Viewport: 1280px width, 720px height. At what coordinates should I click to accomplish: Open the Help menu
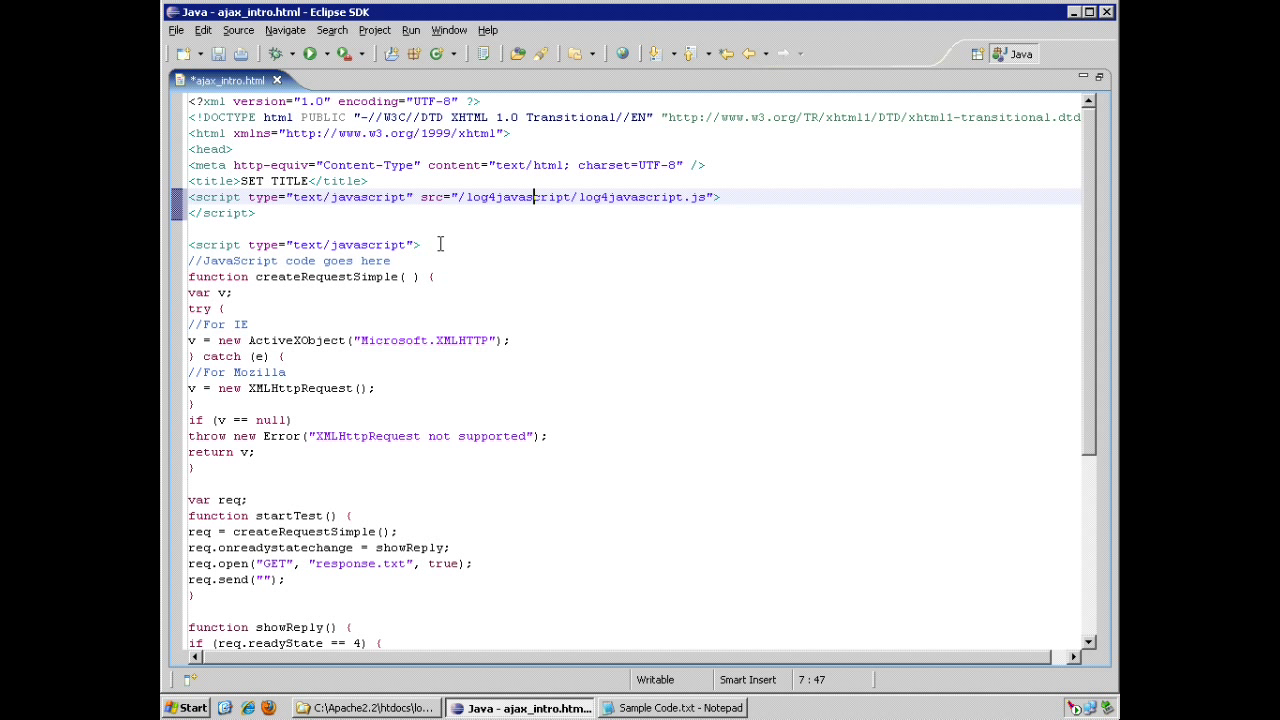click(488, 30)
